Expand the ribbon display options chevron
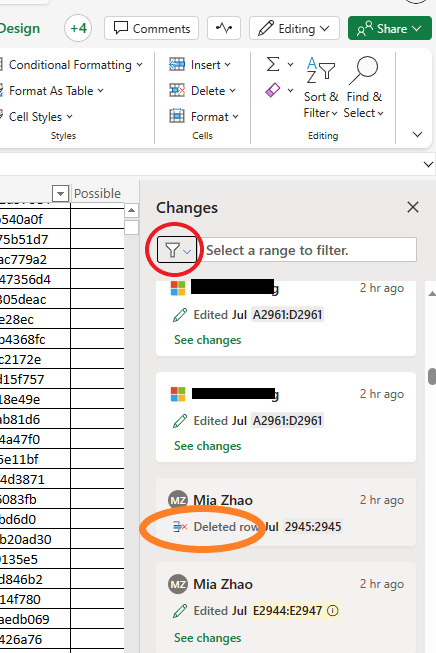Screen dimensions: 436x653 [417, 135]
